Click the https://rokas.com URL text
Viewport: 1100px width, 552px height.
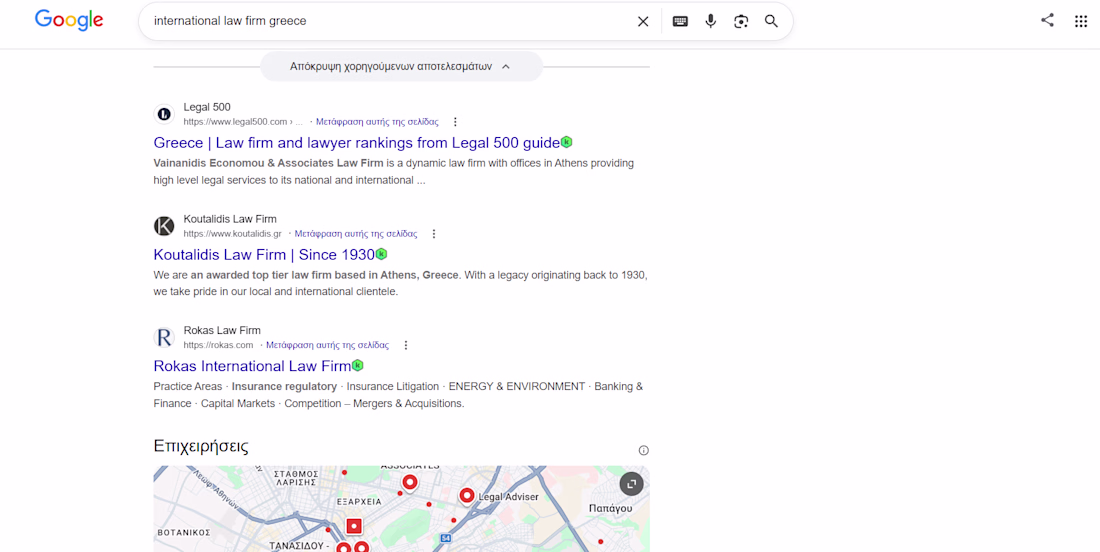tap(218, 345)
